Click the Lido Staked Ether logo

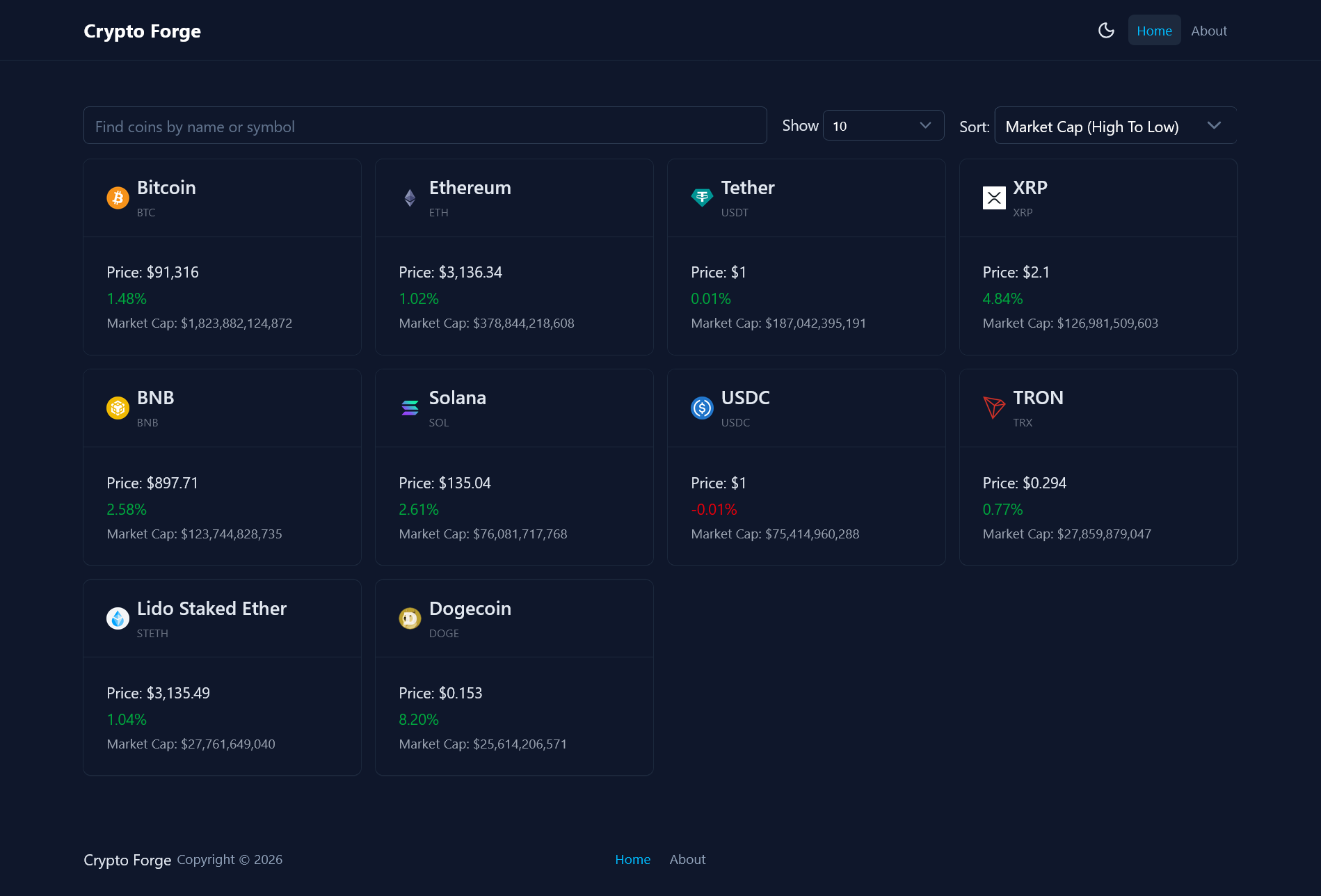(118, 618)
